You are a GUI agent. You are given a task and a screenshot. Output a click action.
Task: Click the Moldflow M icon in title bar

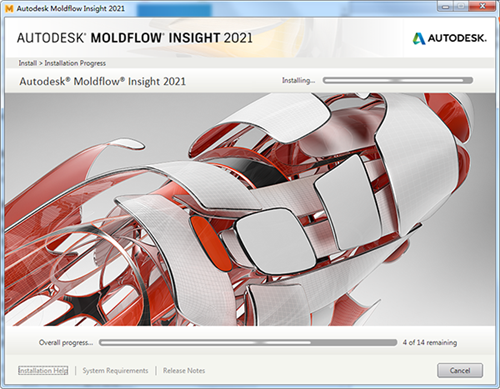click(9, 8)
